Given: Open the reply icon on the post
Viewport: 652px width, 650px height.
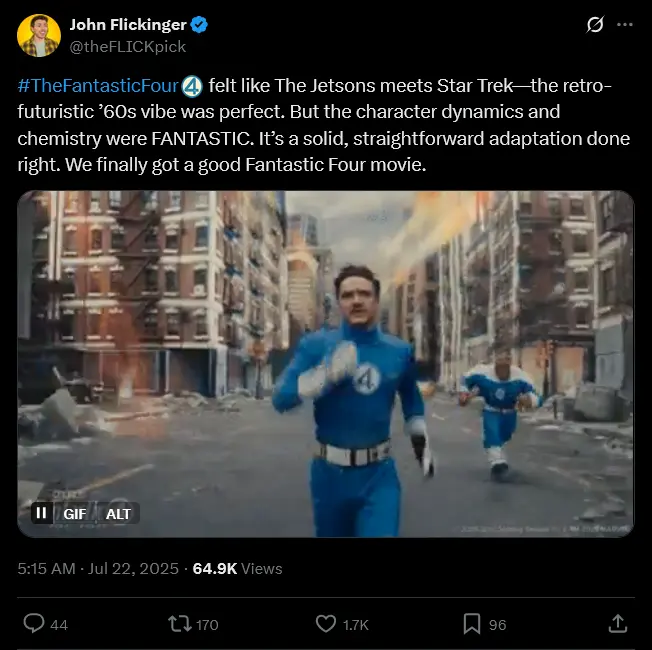Looking at the screenshot, I should click(x=33, y=624).
